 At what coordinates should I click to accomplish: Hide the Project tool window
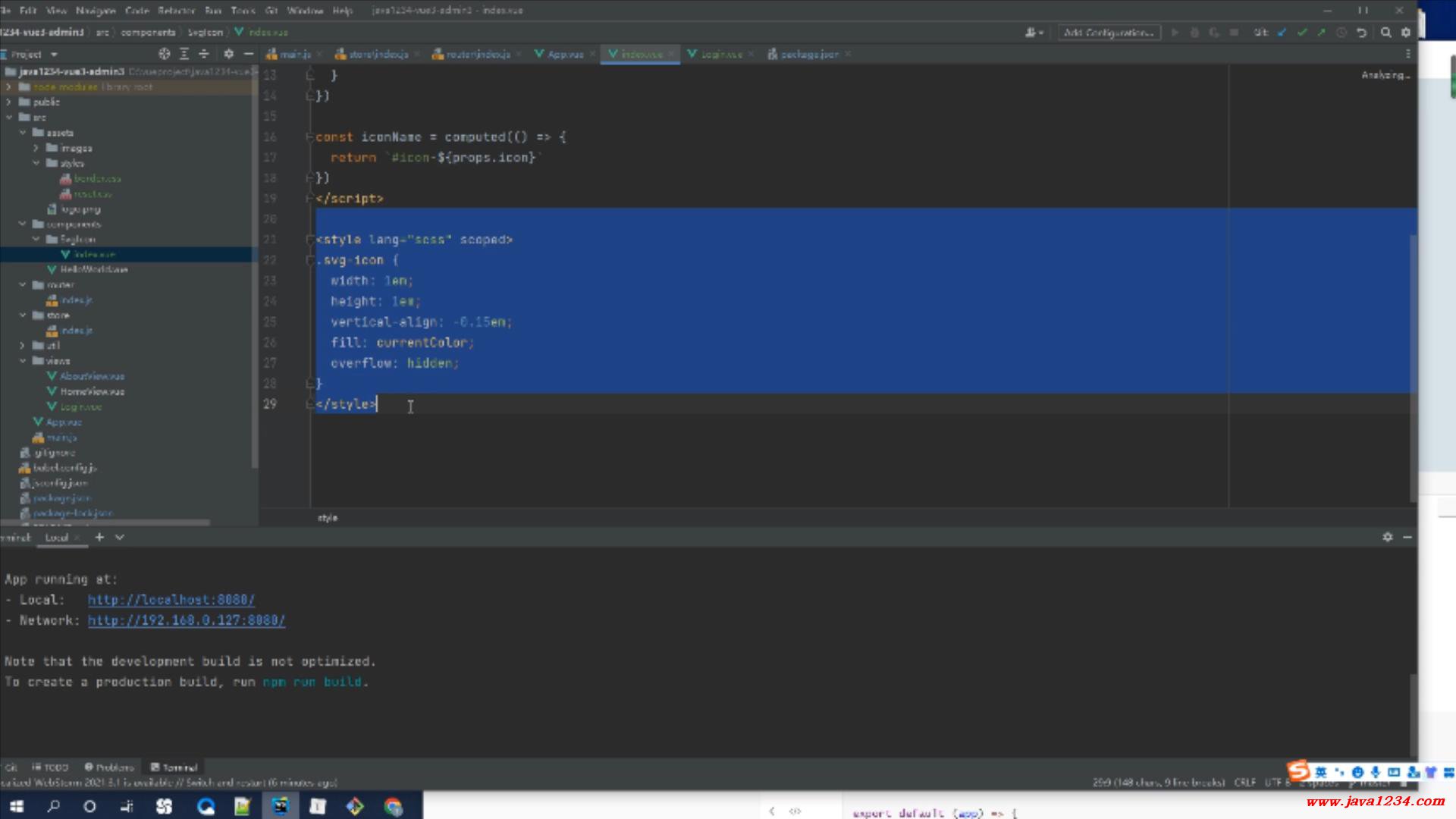click(x=248, y=54)
